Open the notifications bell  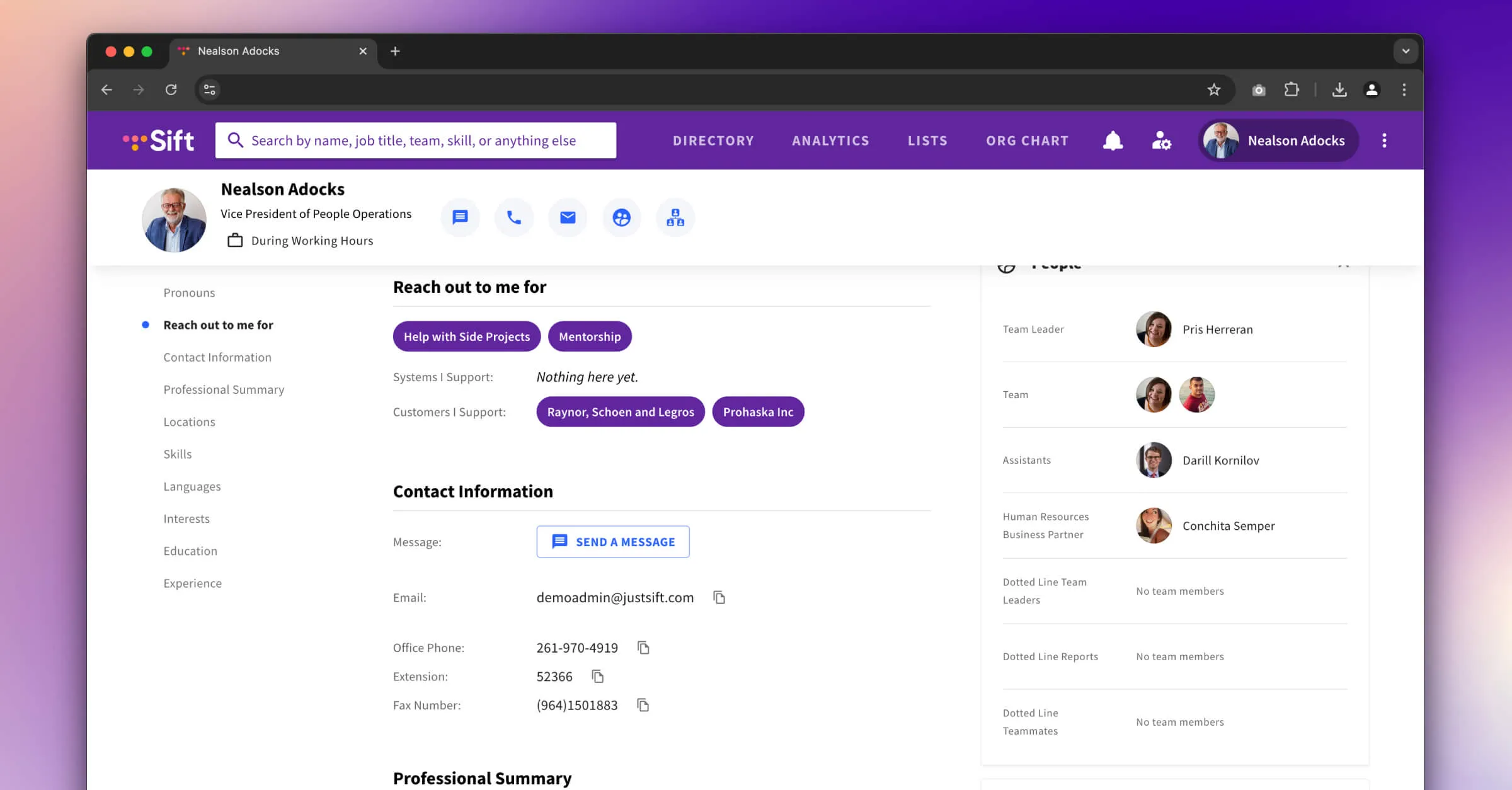tap(1113, 140)
